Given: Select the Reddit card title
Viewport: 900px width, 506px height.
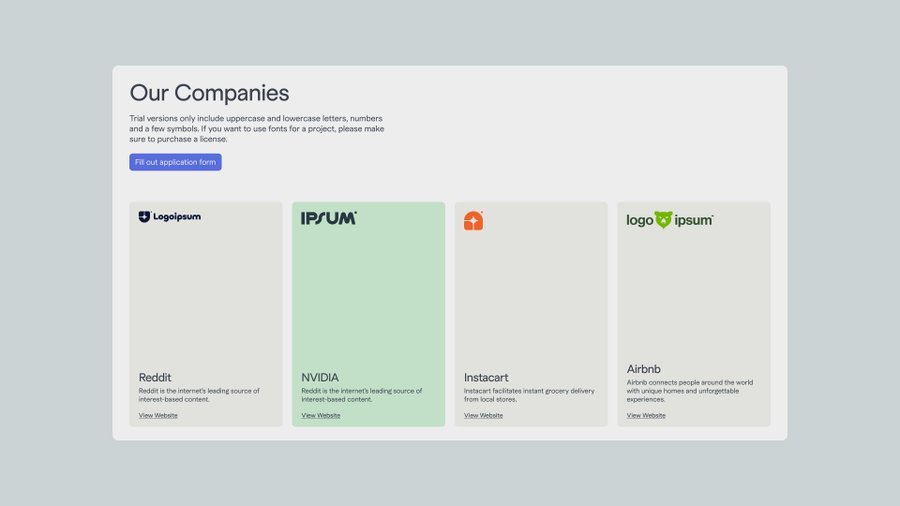Looking at the screenshot, I should (x=155, y=377).
